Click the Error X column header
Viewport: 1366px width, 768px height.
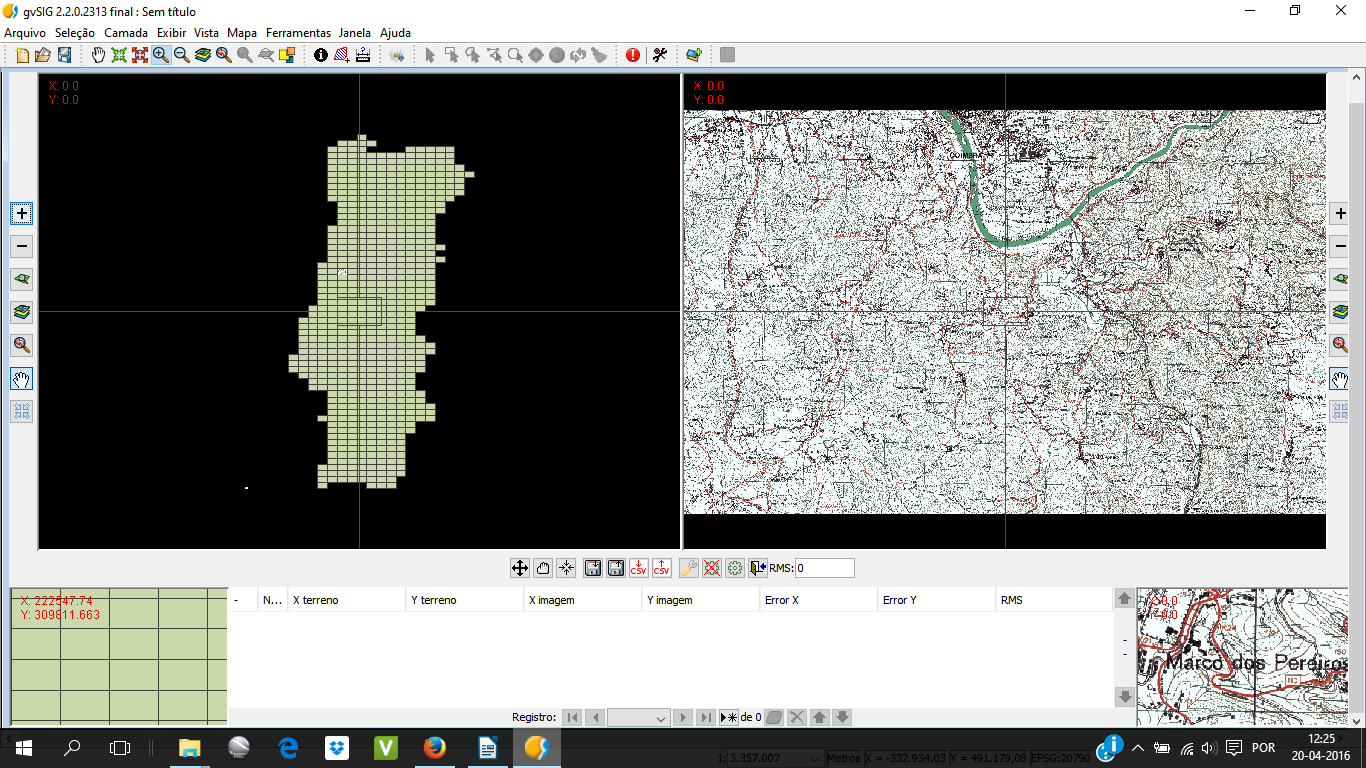[819, 600]
